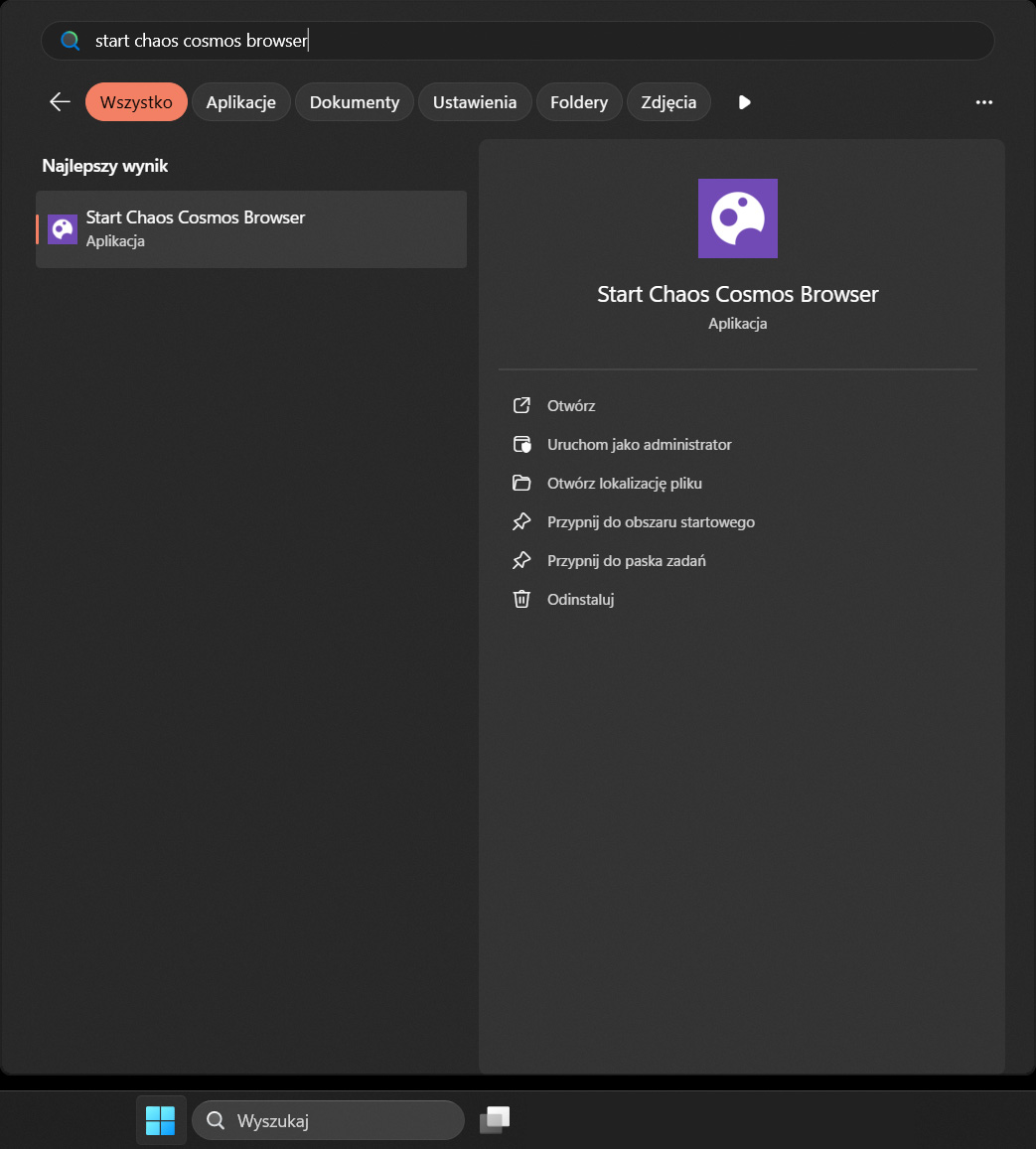Open Task View from the taskbar
1036x1149 pixels.
click(495, 1120)
